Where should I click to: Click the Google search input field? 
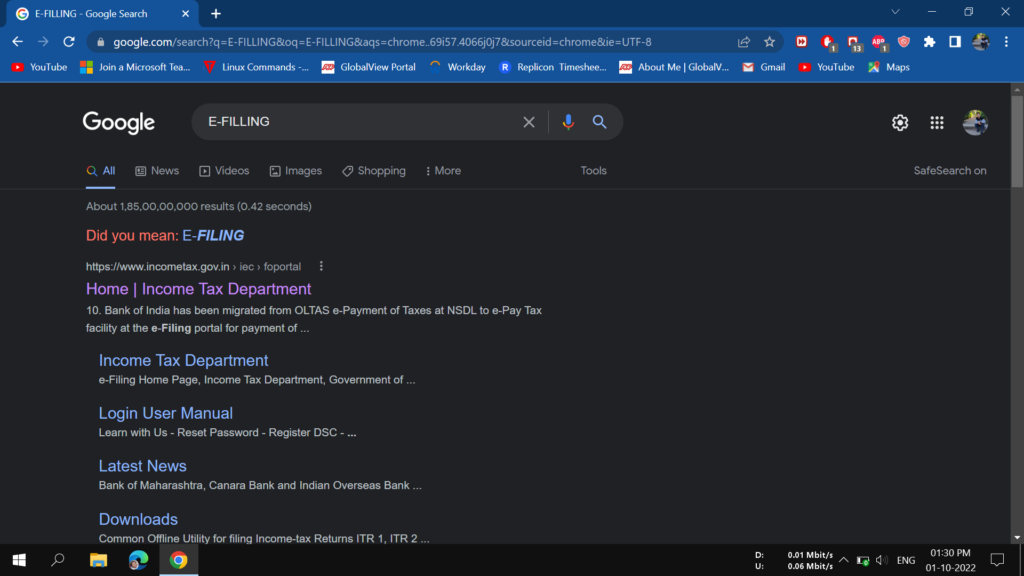coord(359,122)
